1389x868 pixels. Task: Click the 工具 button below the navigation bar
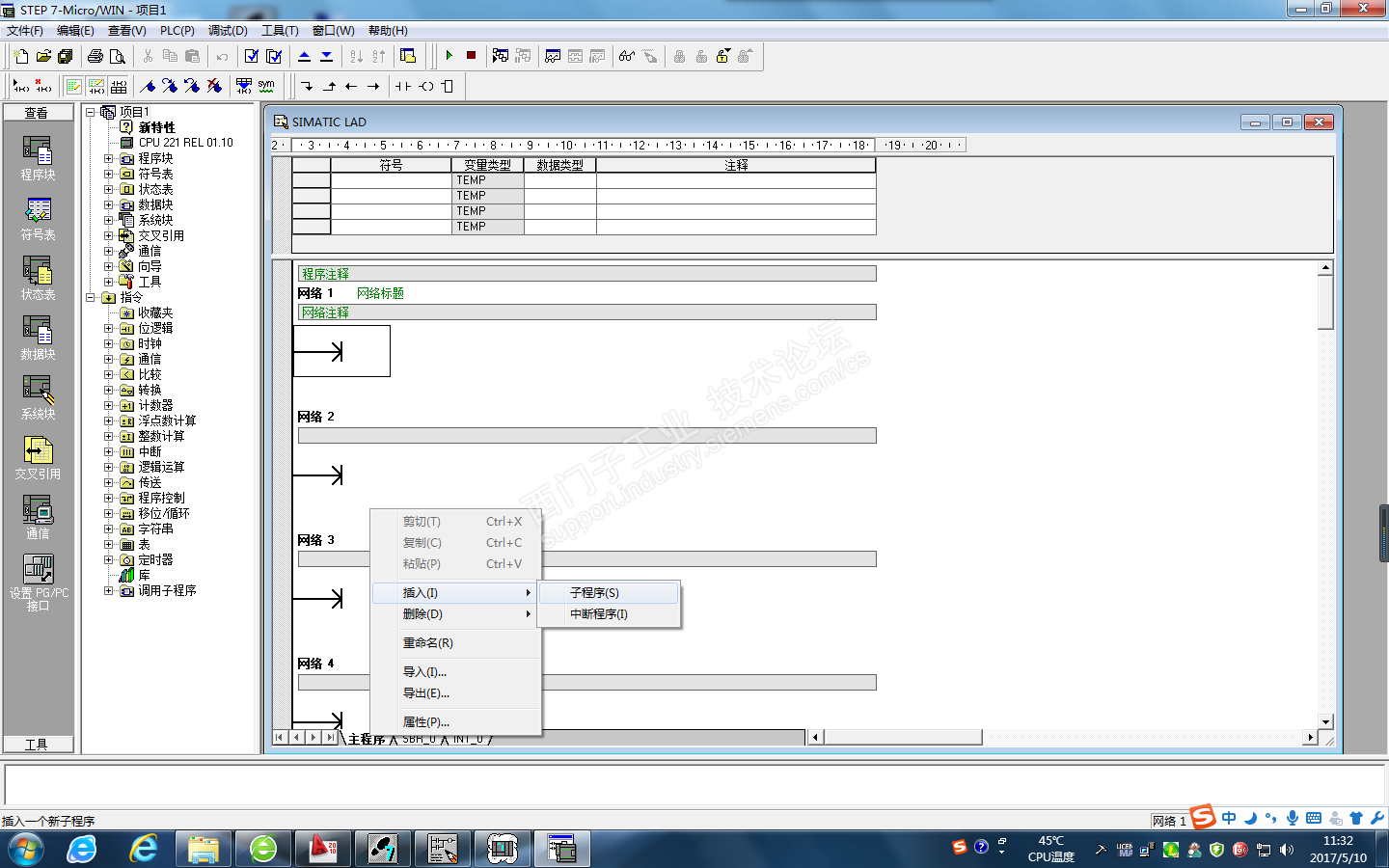click(38, 745)
